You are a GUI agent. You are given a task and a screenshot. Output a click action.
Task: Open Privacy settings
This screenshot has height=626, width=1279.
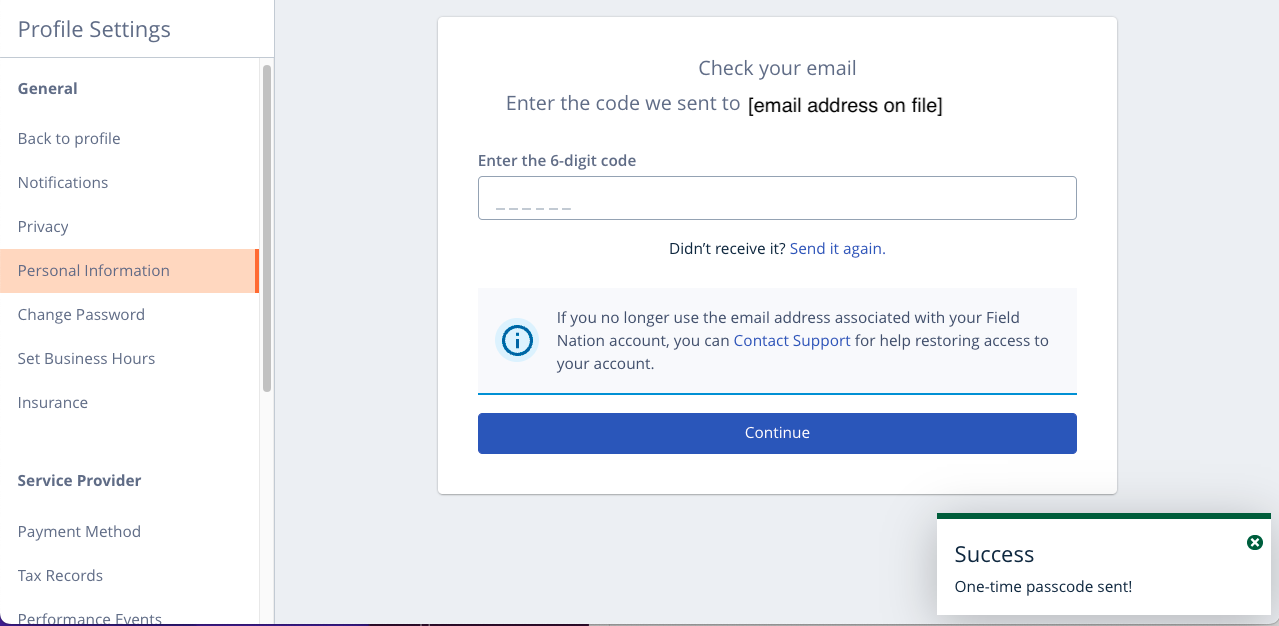43,226
